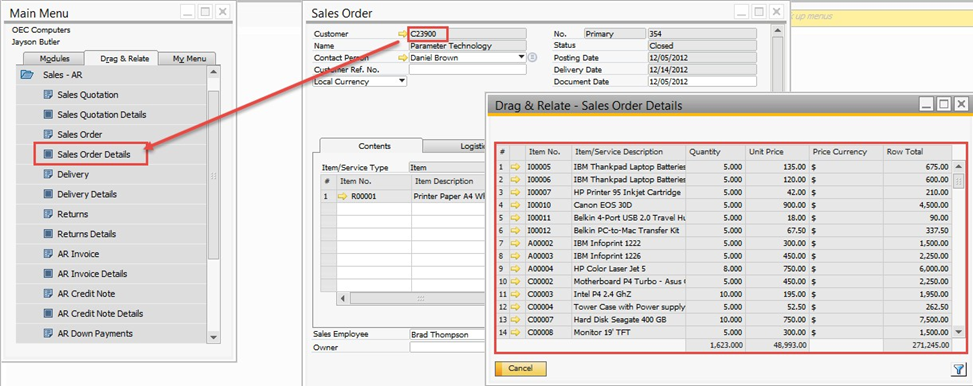Click the 271,245.00 total cell
This screenshot has width=973, height=386.
coord(917,344)
